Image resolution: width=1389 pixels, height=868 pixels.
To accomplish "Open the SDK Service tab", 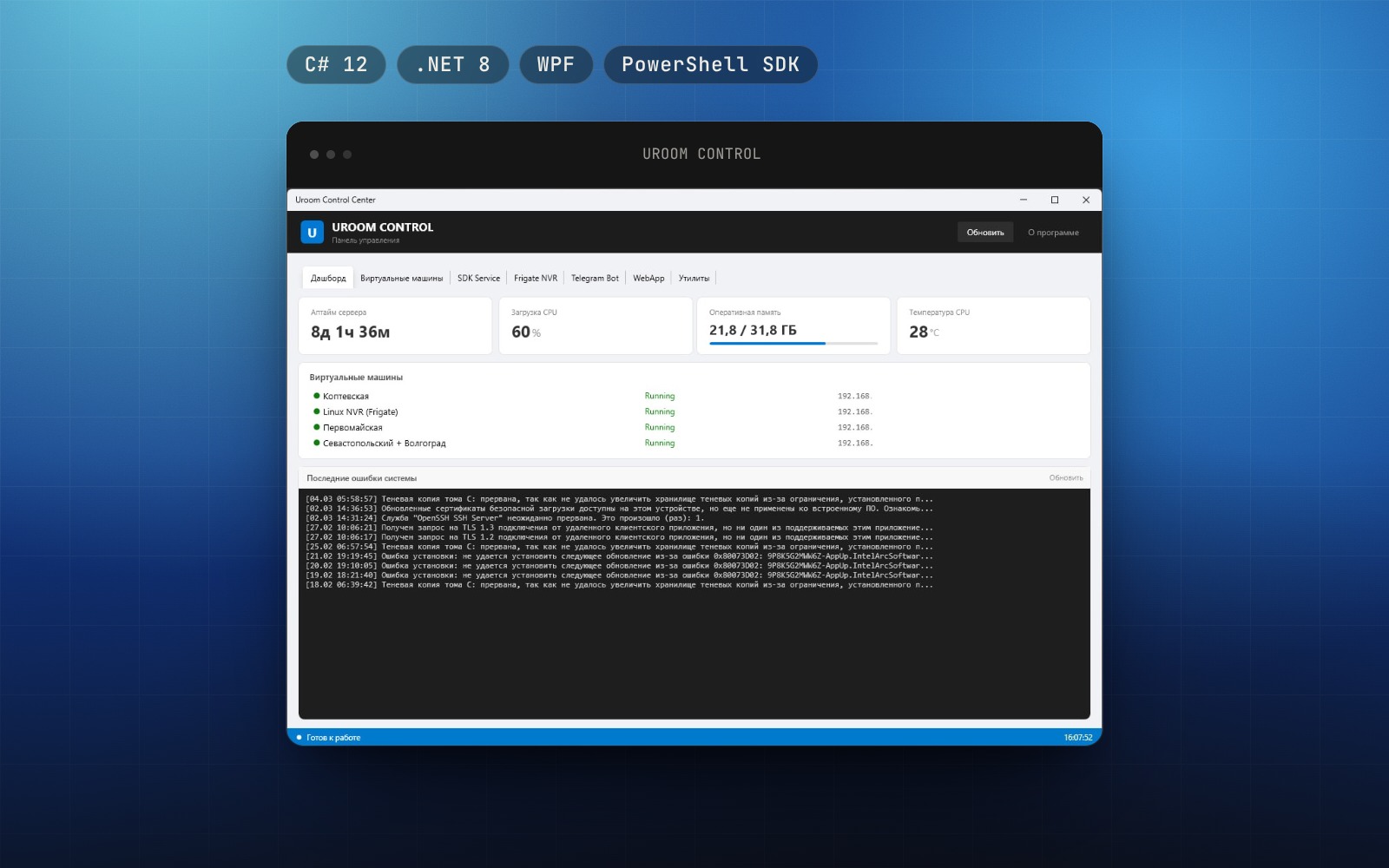I will [x=478, y=278].
